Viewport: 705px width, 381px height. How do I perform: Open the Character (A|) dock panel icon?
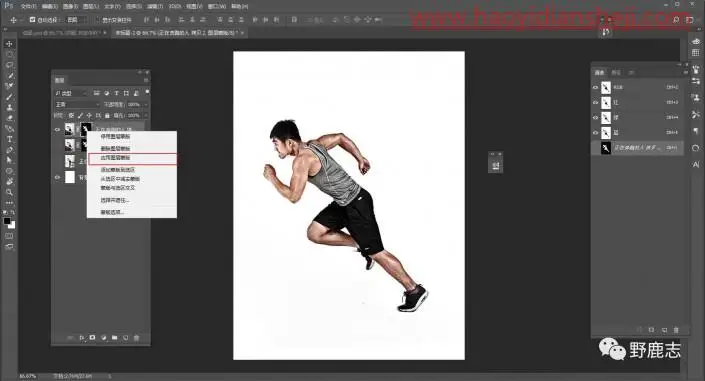(x=696, y=165)
